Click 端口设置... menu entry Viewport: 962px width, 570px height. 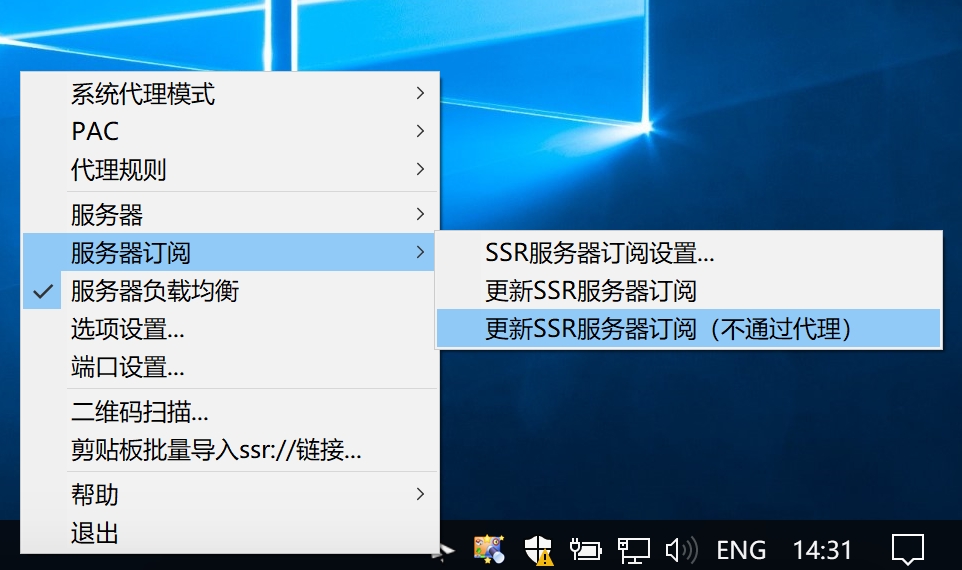click(127, 367)
